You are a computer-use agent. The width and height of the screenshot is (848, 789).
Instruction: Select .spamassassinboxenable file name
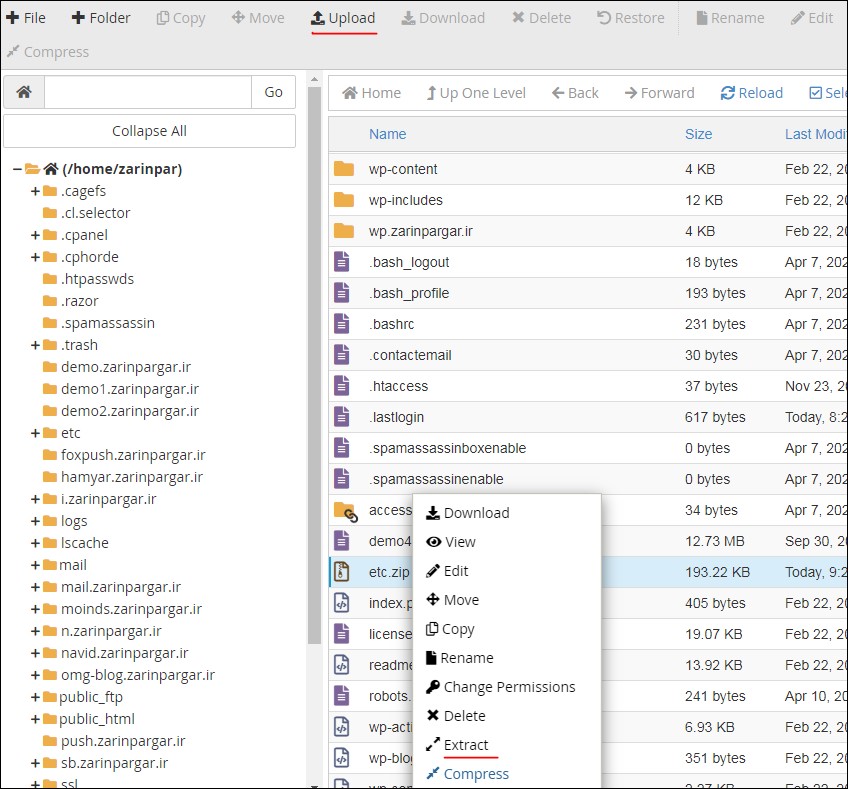click(x=447, y=448)
